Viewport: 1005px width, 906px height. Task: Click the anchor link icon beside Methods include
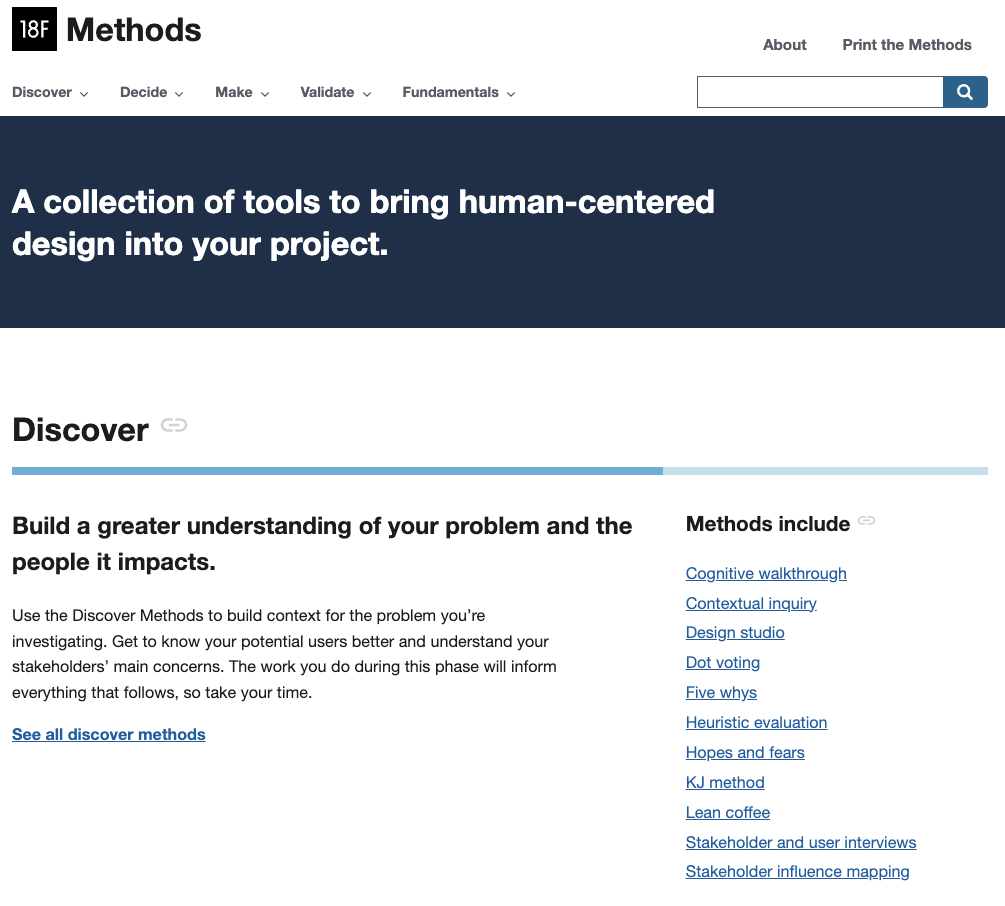[865, 521]
